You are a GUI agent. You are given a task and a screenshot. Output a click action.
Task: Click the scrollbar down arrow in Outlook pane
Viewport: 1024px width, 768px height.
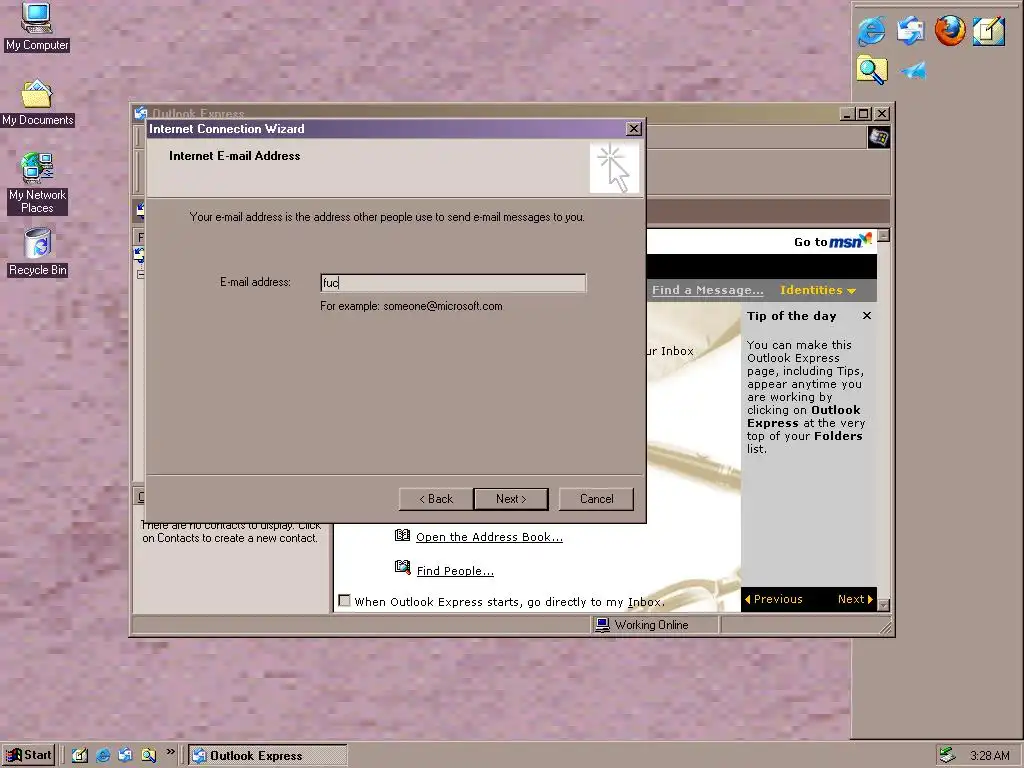coord(884,605)
